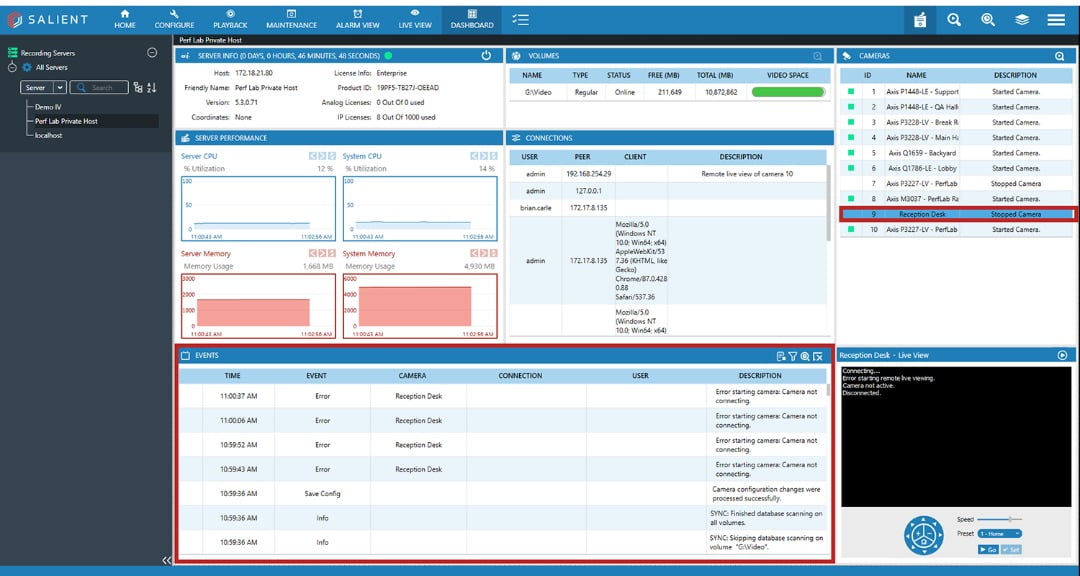This screenshot has height=576, width=1080.
Task: Switch to the PLAYBACK tab
Action: (231, 17)
